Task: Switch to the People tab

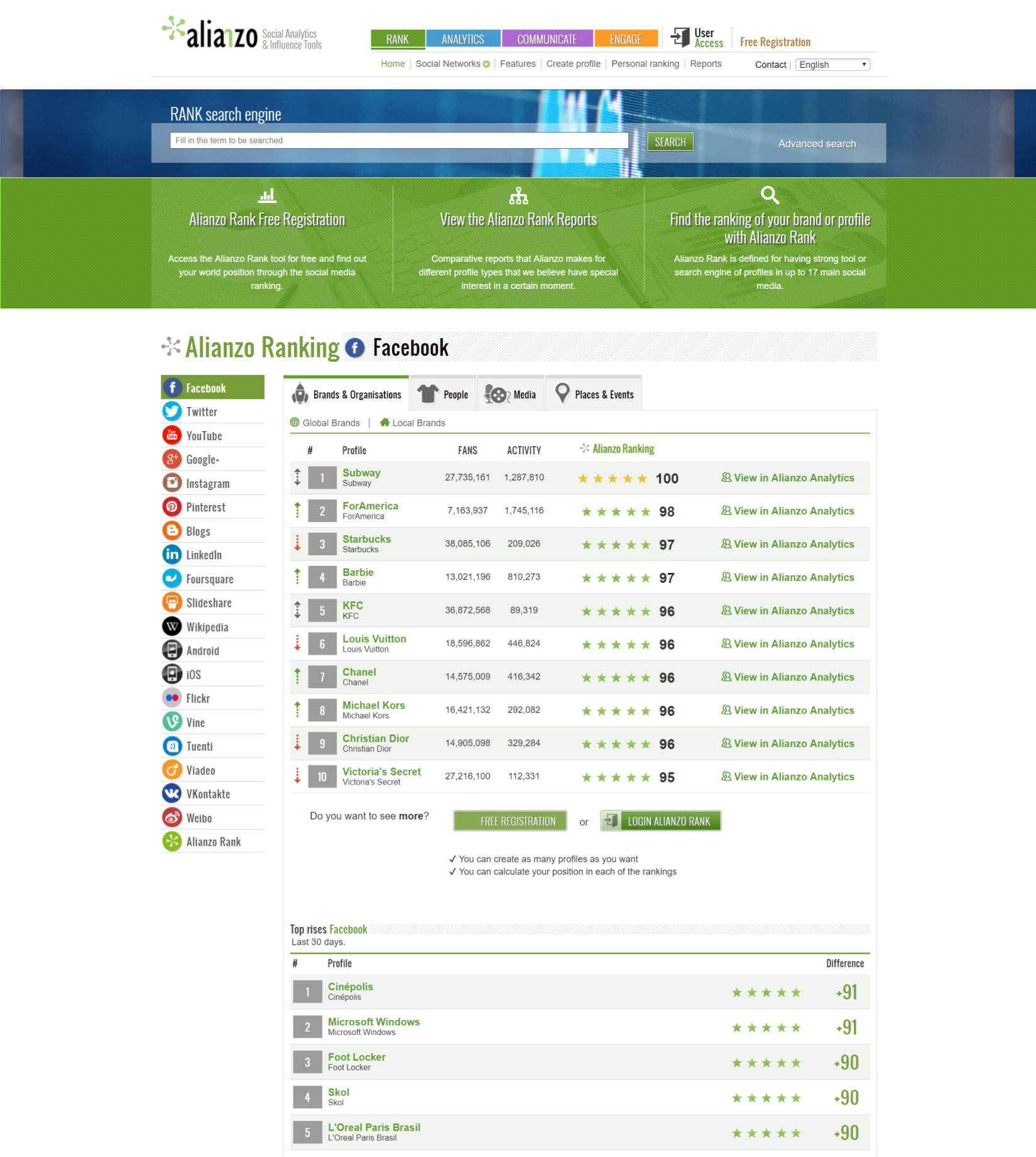Action: [x=443, y=394]
